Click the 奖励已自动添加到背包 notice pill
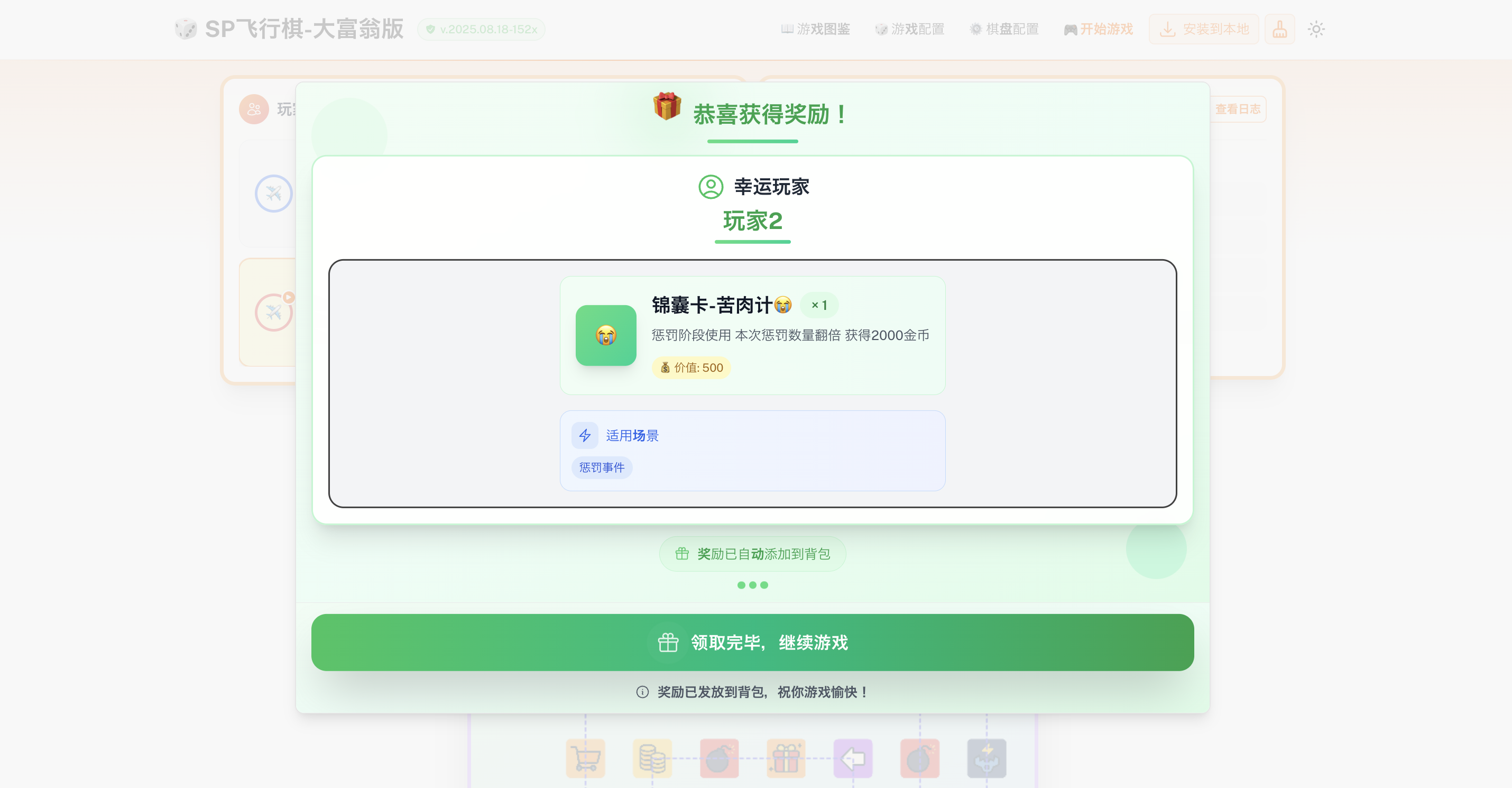 (752, 554)
